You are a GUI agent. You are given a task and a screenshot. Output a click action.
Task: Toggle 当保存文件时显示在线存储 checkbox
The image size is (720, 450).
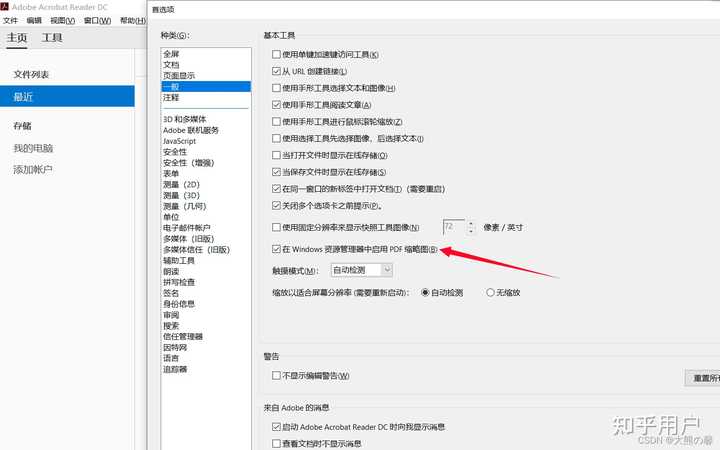pos(276,172)
